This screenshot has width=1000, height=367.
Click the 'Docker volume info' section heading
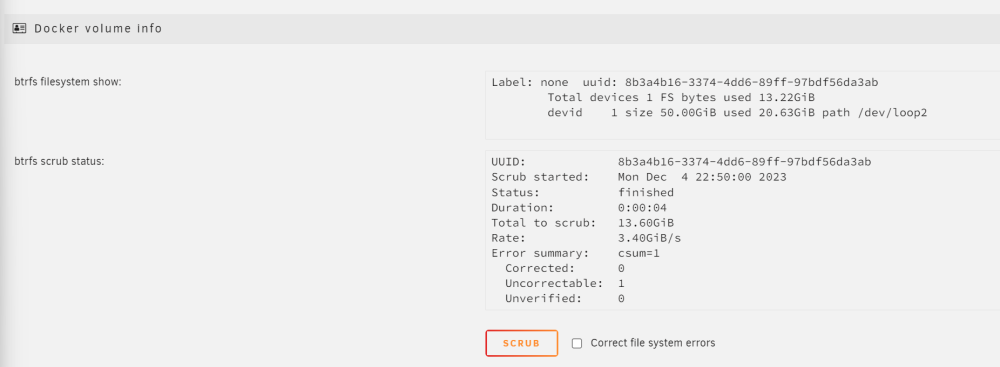tap(98, 29)
